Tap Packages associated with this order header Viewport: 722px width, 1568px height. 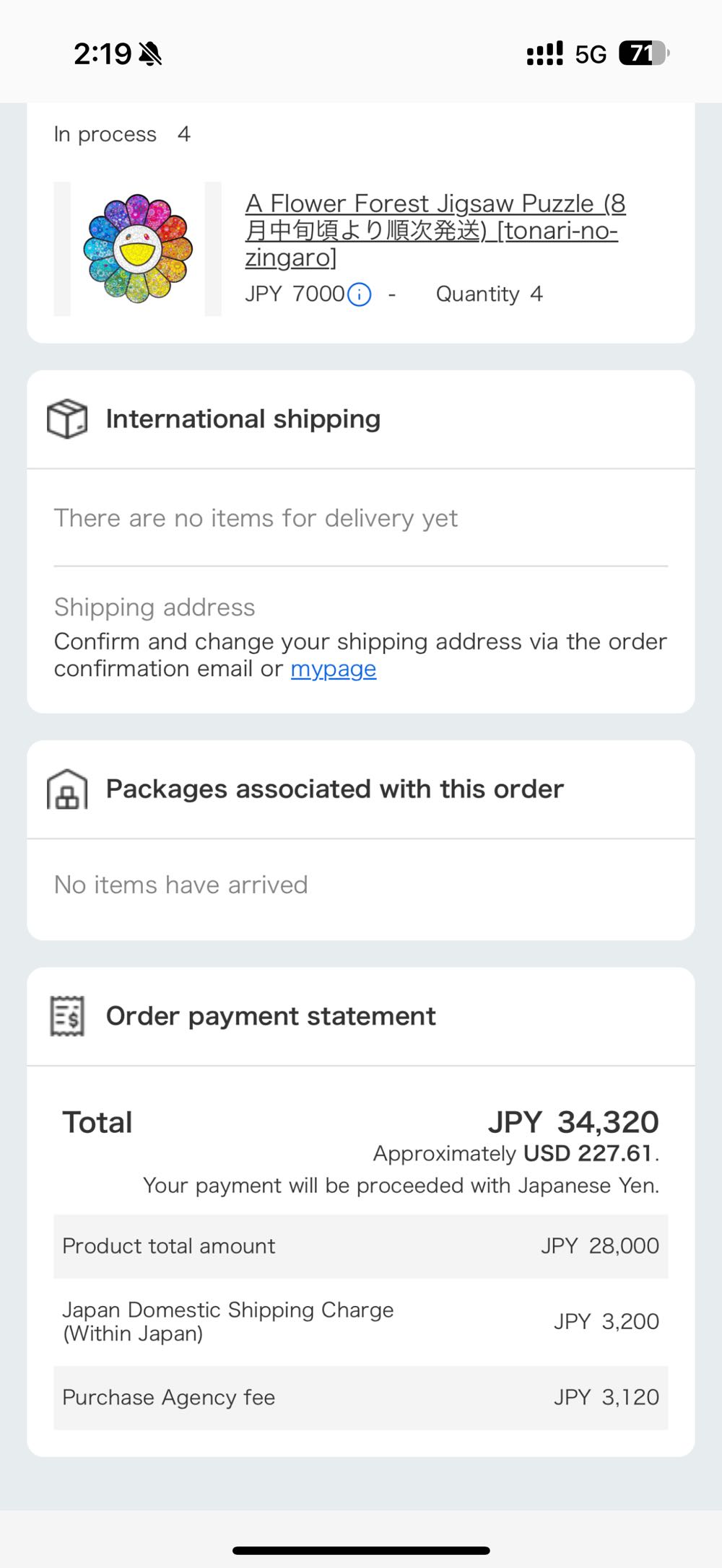tap(334, 789)
